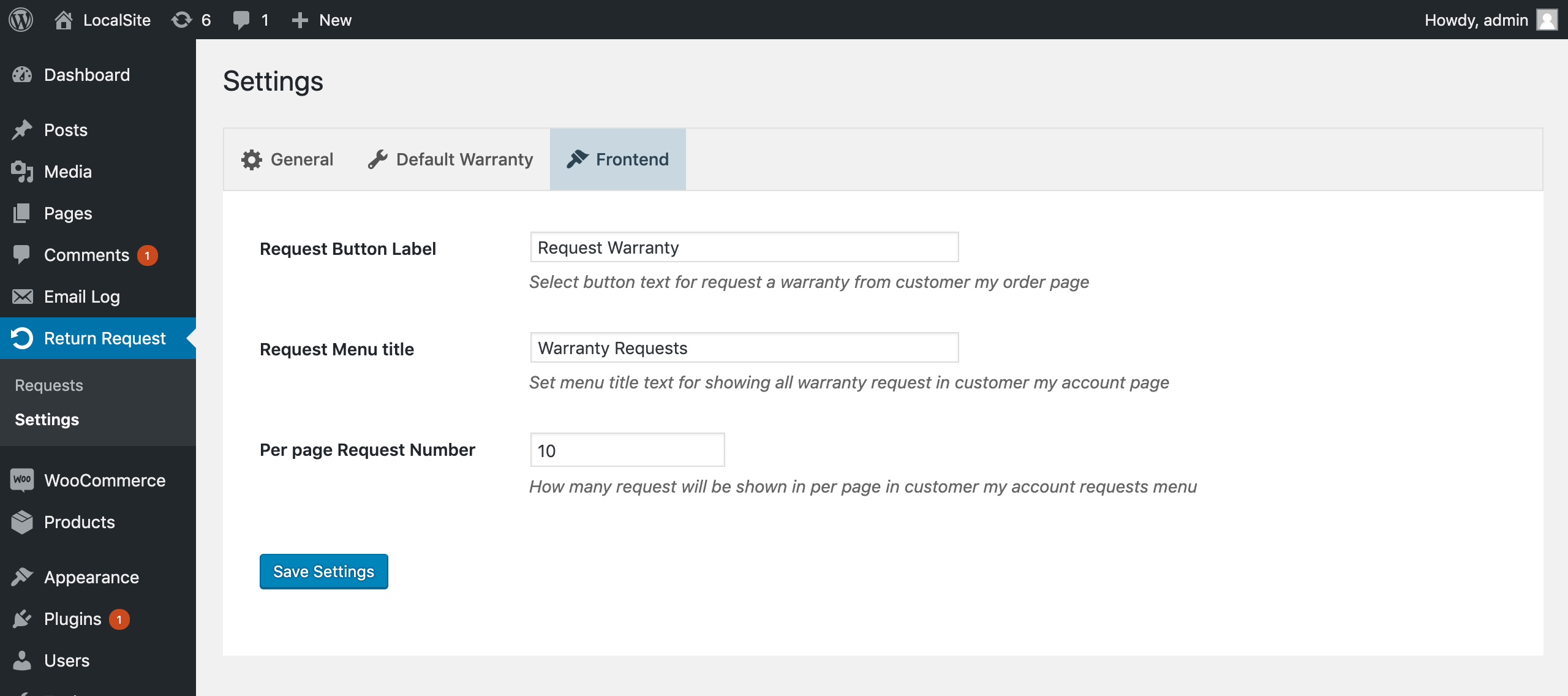Viewport: 1568px width, 696px height.
Task: Open the updates icon showing 6
Action: pos(182,20)
